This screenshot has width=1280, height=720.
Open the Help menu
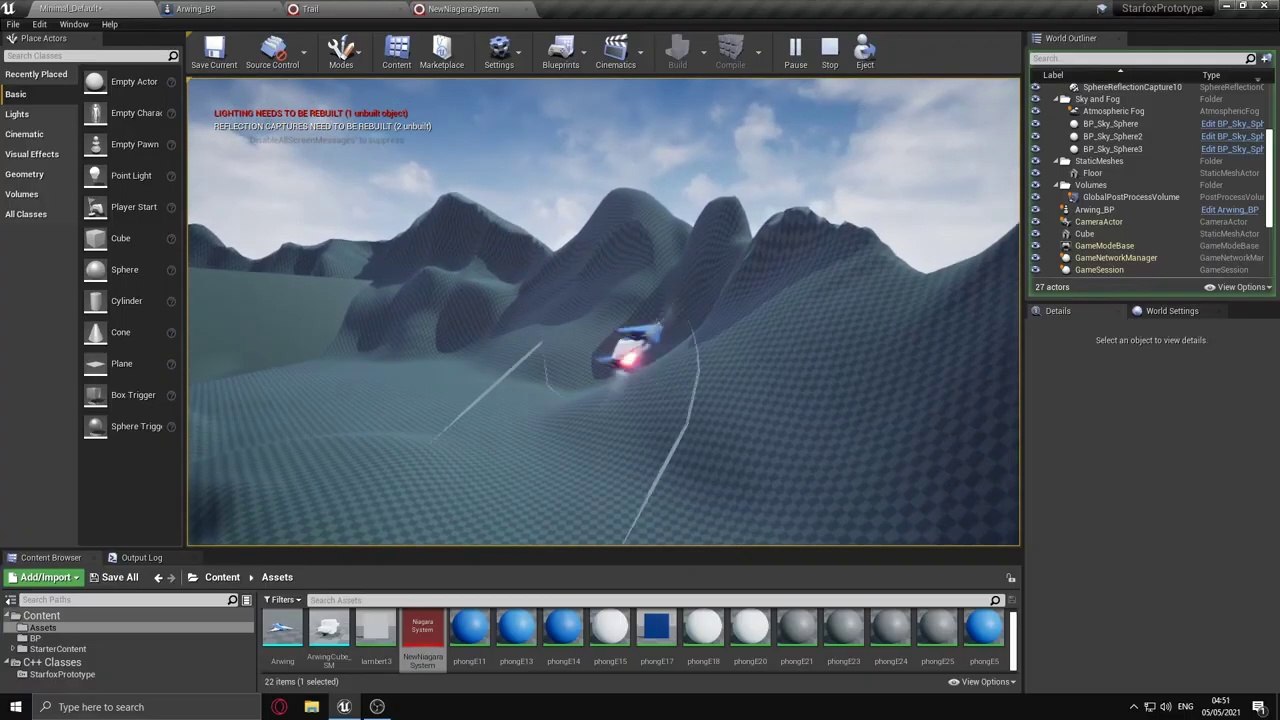109,24
